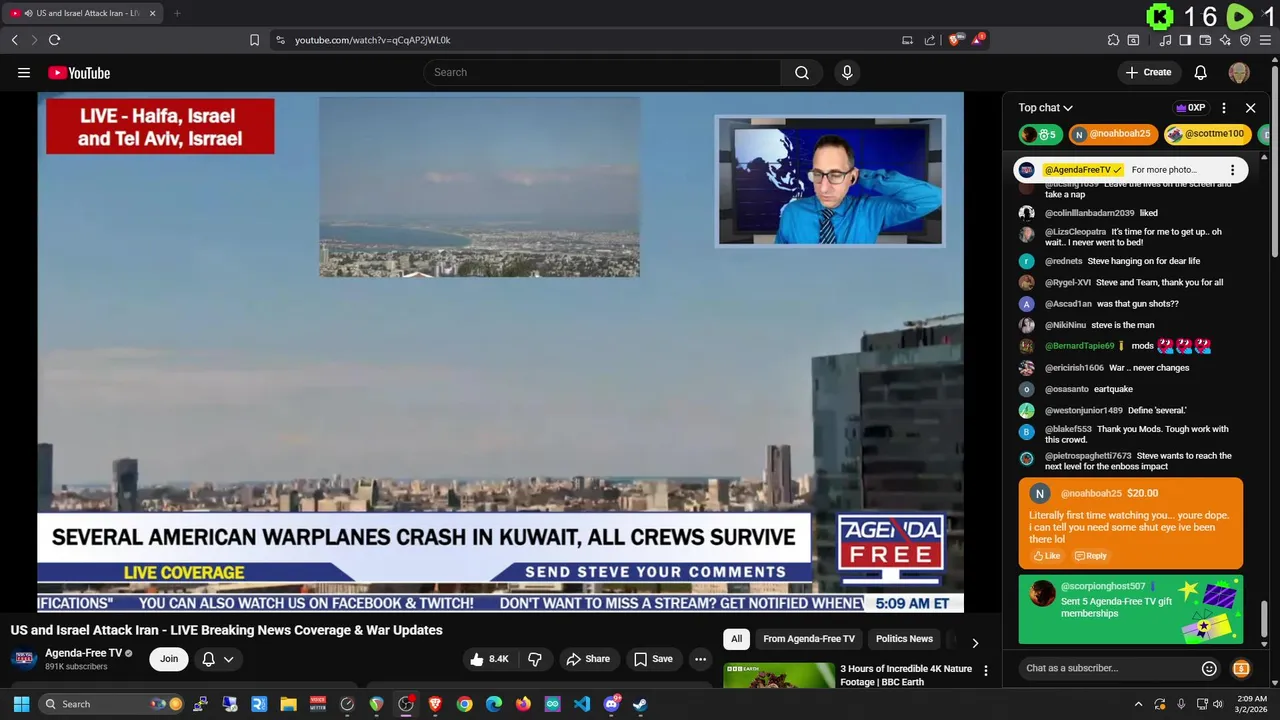Open the YouTube hamburger guide menu
The width and height of the screenshot is (1280, 720).
point(24,72)
